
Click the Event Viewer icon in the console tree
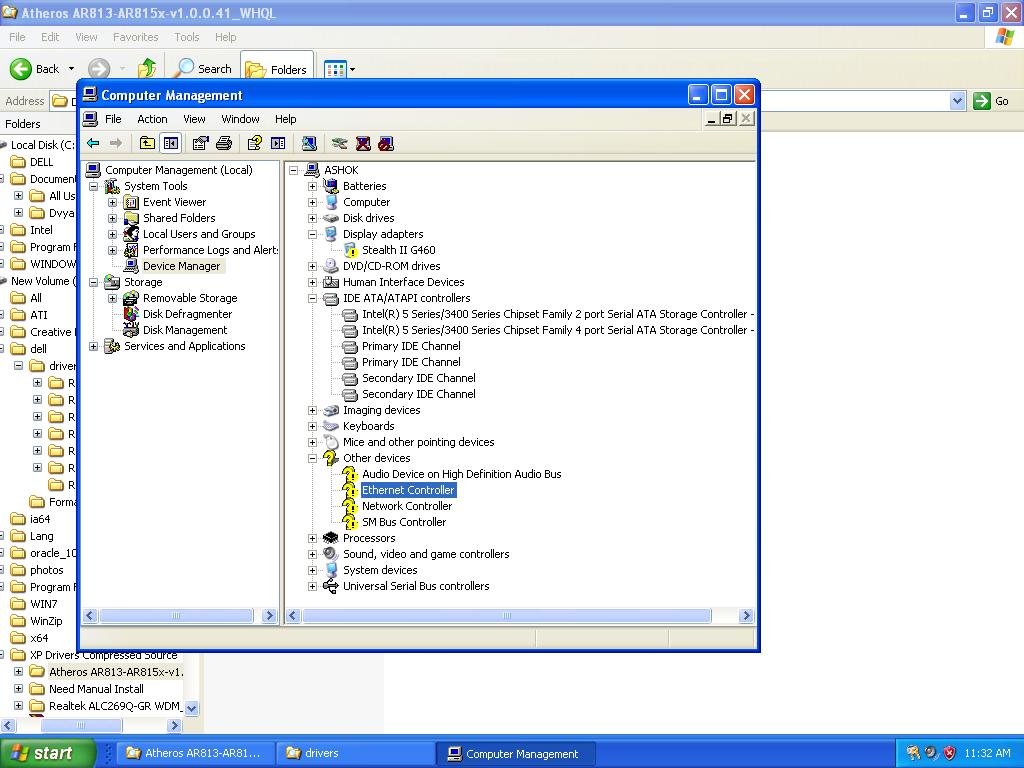point(131,202)
